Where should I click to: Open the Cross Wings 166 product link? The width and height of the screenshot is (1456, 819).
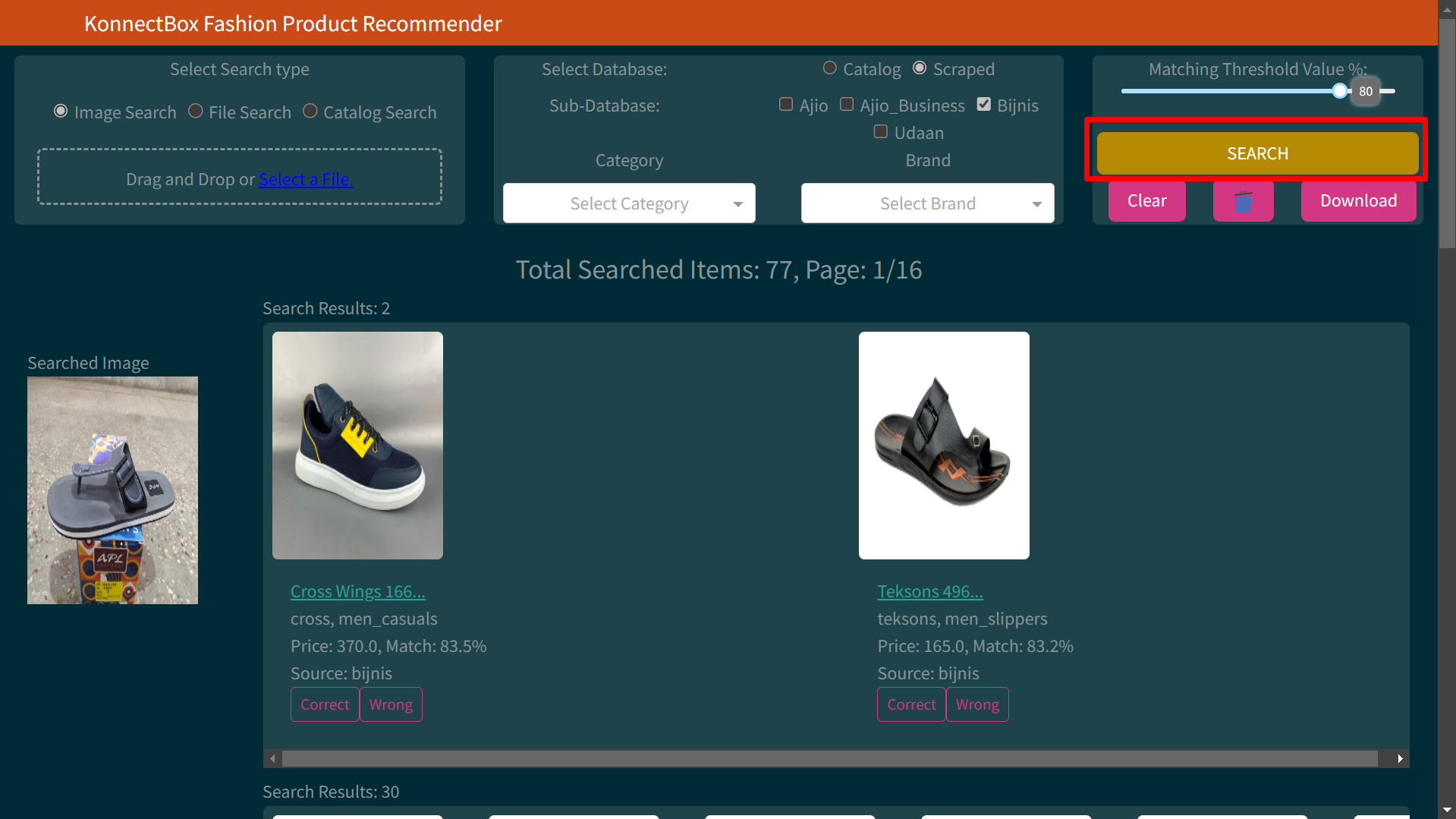tap(357, 591)
